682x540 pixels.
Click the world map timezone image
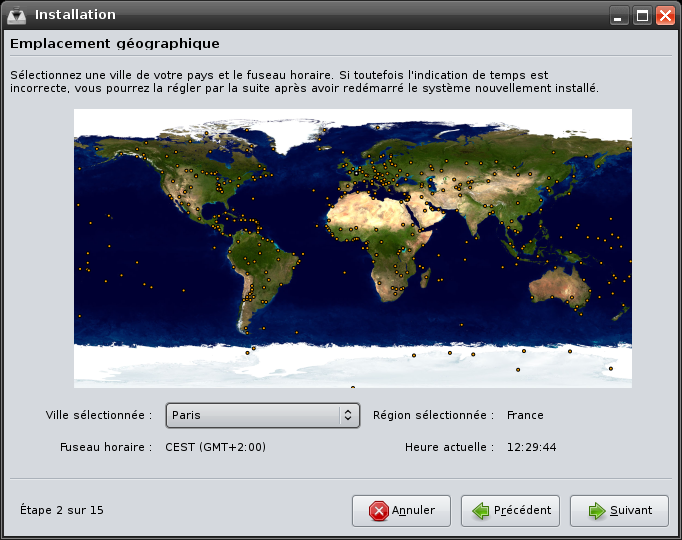(x=353, y=248)
